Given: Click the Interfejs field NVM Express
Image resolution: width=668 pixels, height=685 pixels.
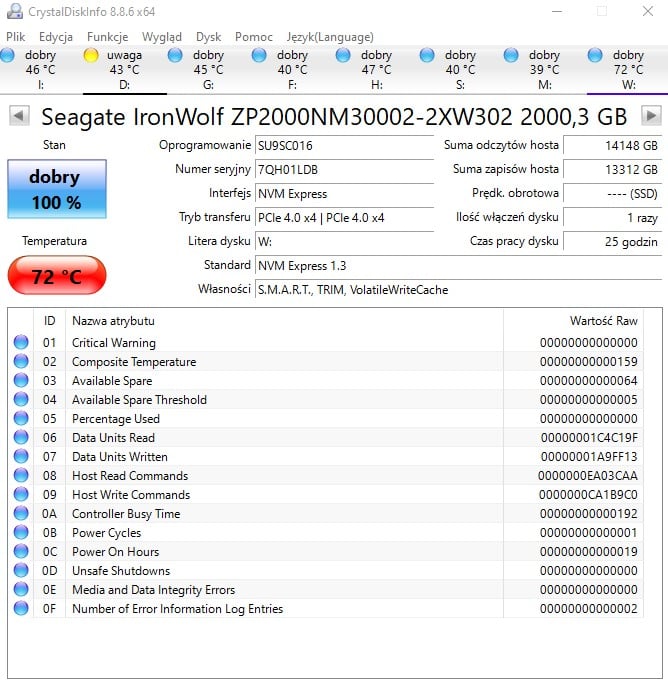Looking at the screenshot, I should coord(344,194).
